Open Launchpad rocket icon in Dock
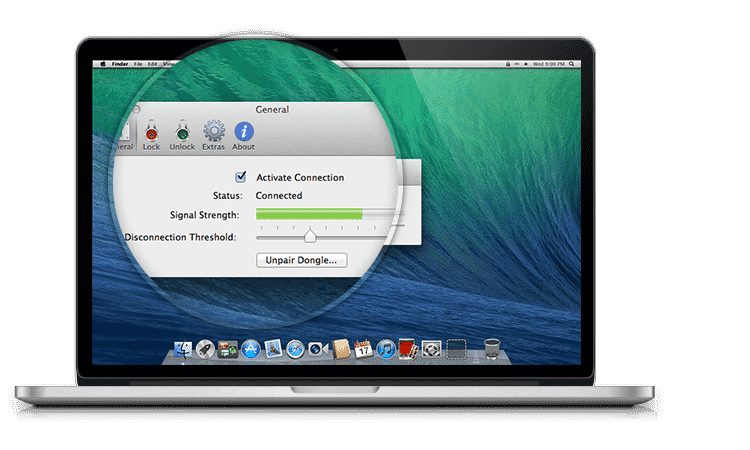The image size is (750, 450). [x=205, y=349]
